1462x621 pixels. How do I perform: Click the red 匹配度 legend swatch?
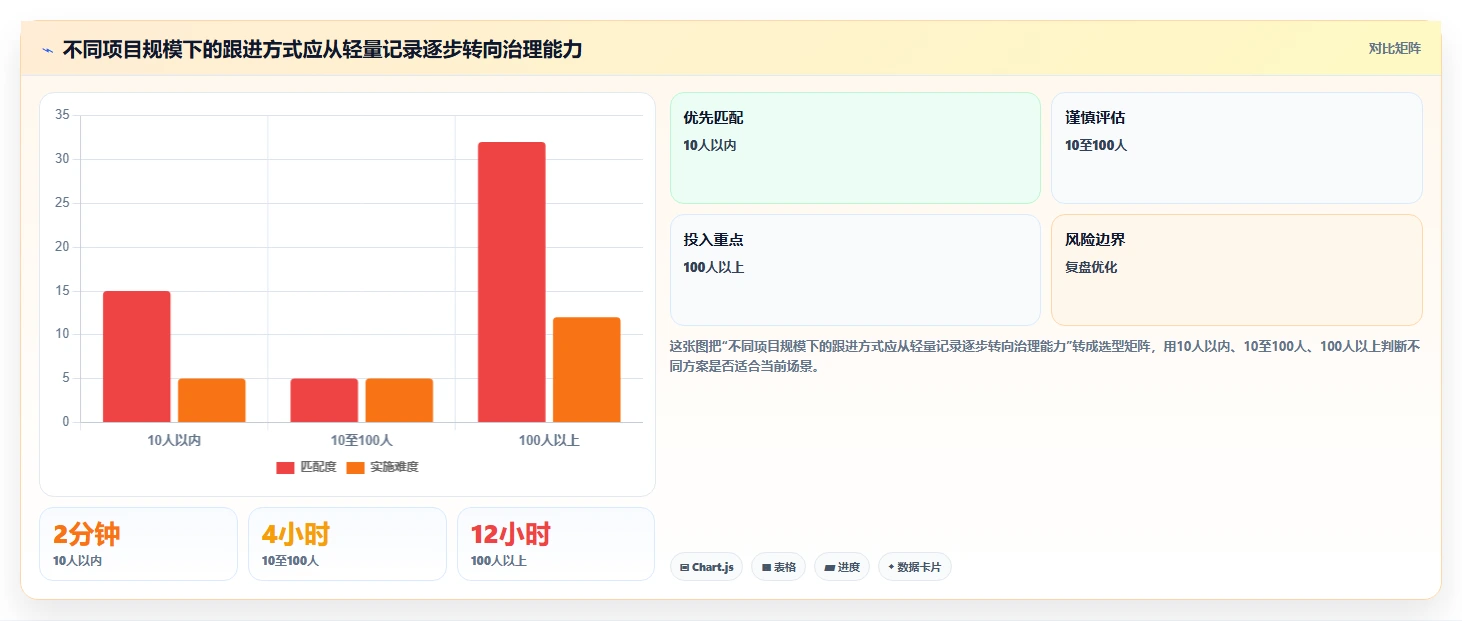pos(286,467)
